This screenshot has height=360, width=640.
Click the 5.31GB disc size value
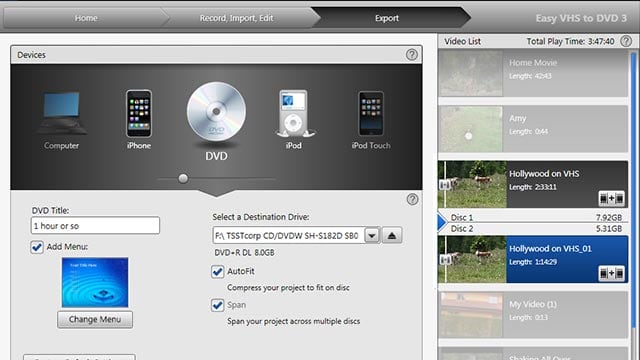coord(609,229)
